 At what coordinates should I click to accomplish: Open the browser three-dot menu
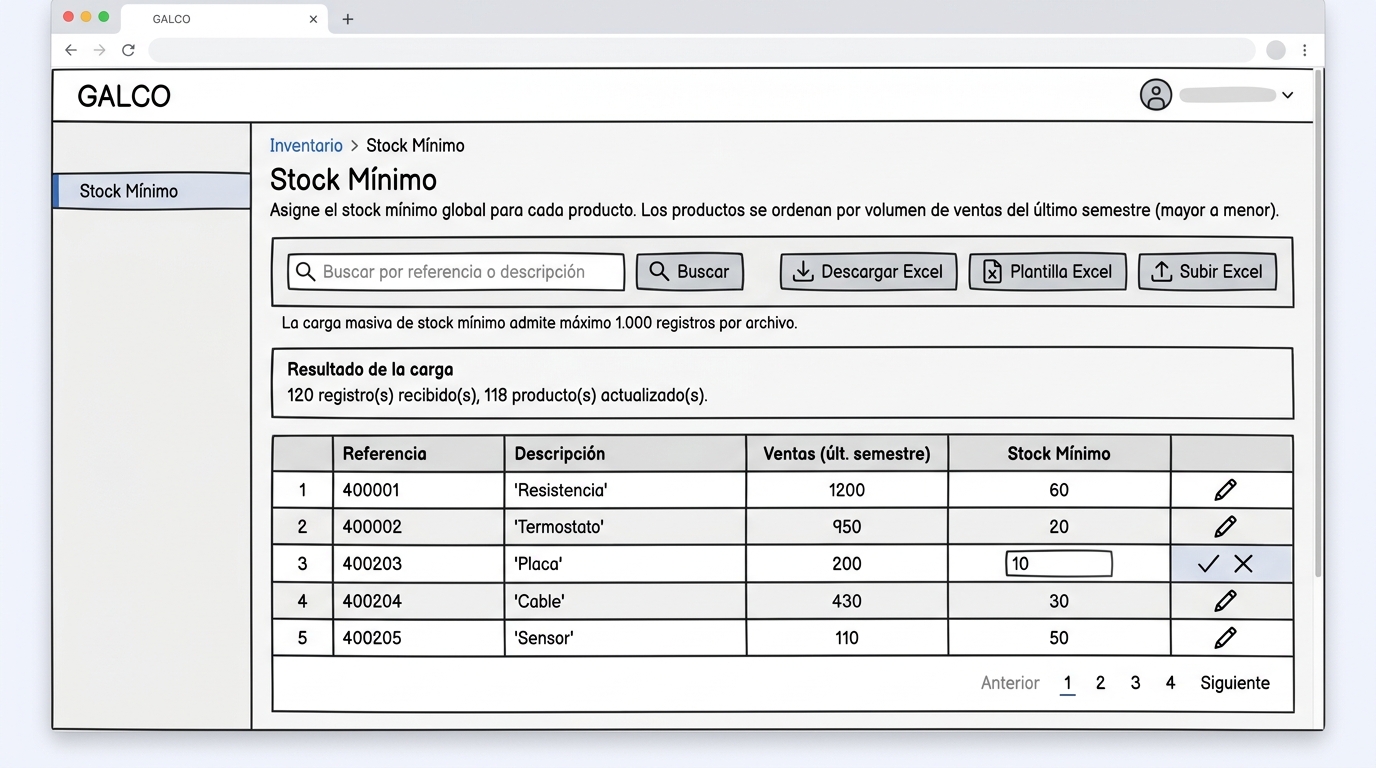(1304, 50)
